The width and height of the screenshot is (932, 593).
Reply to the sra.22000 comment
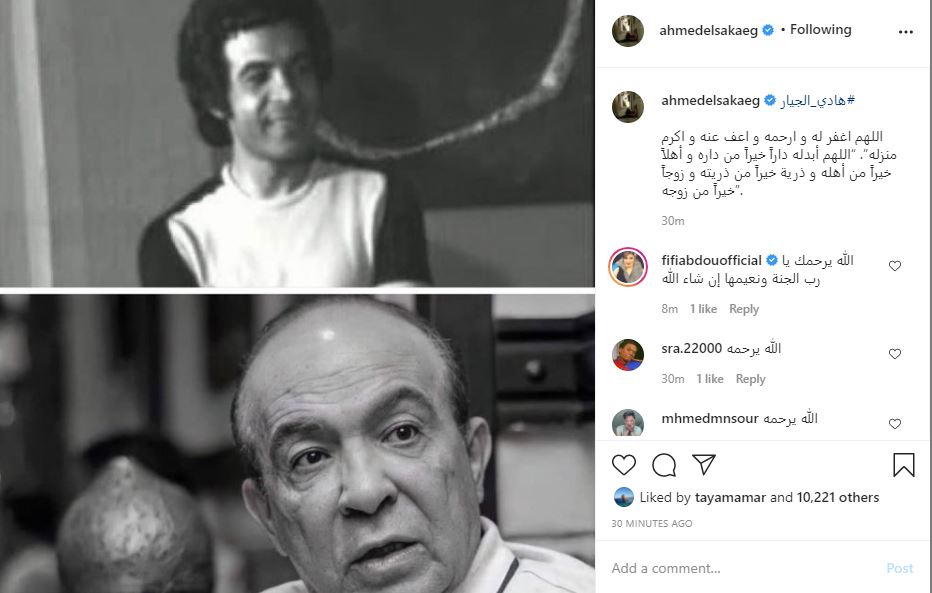tap(750, 379)
